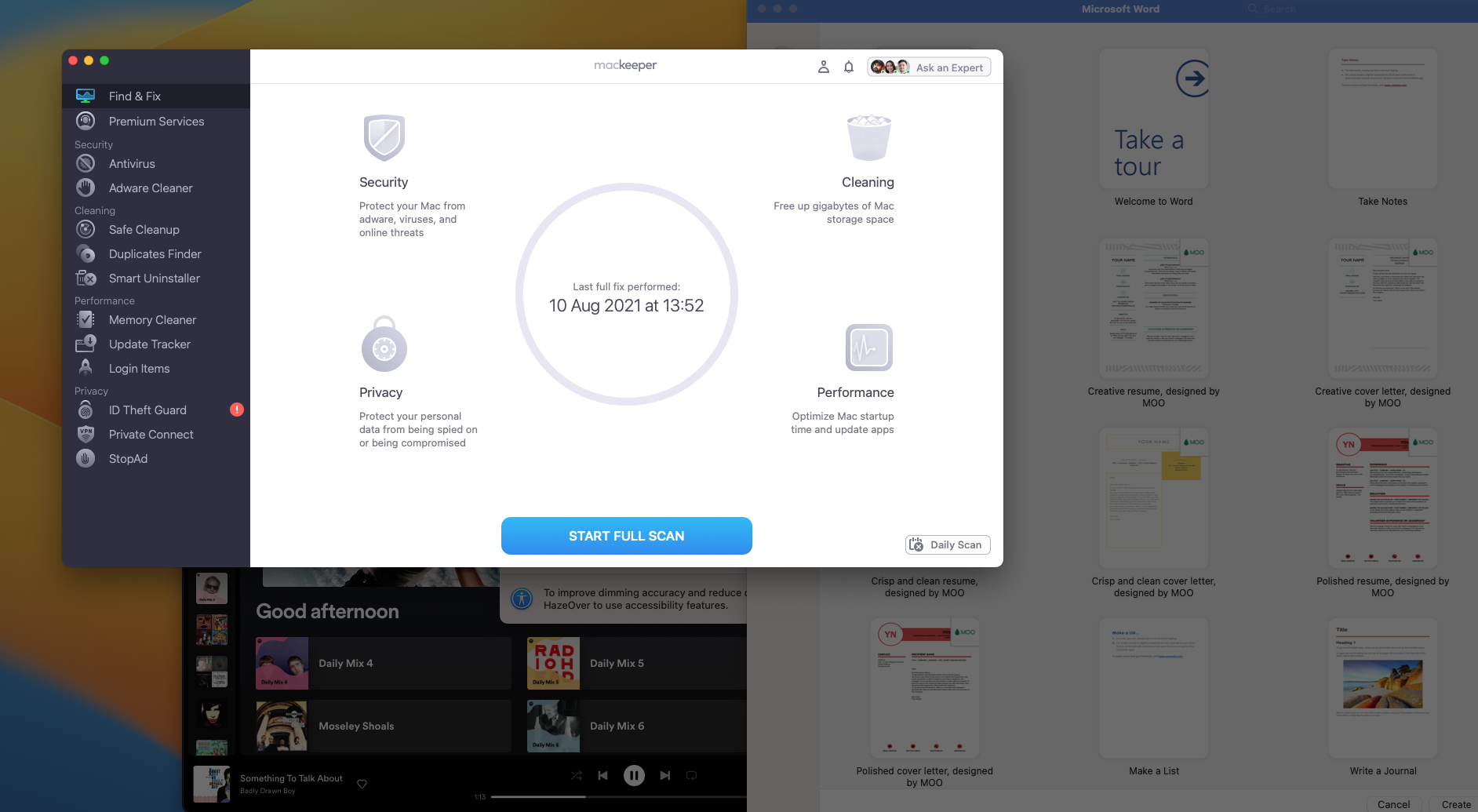Toggle shuffle in Spotify

tap(577, 775)
